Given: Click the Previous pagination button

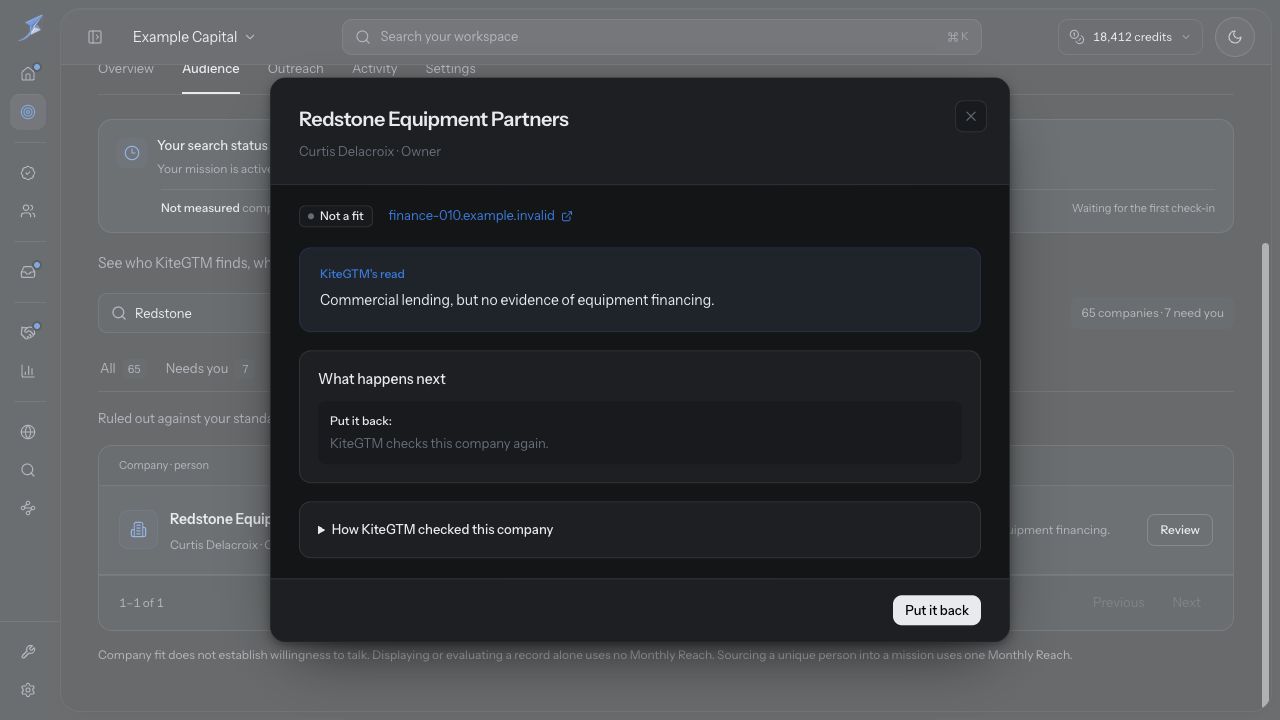Looking at the screenshot, I should (1118, 603).
